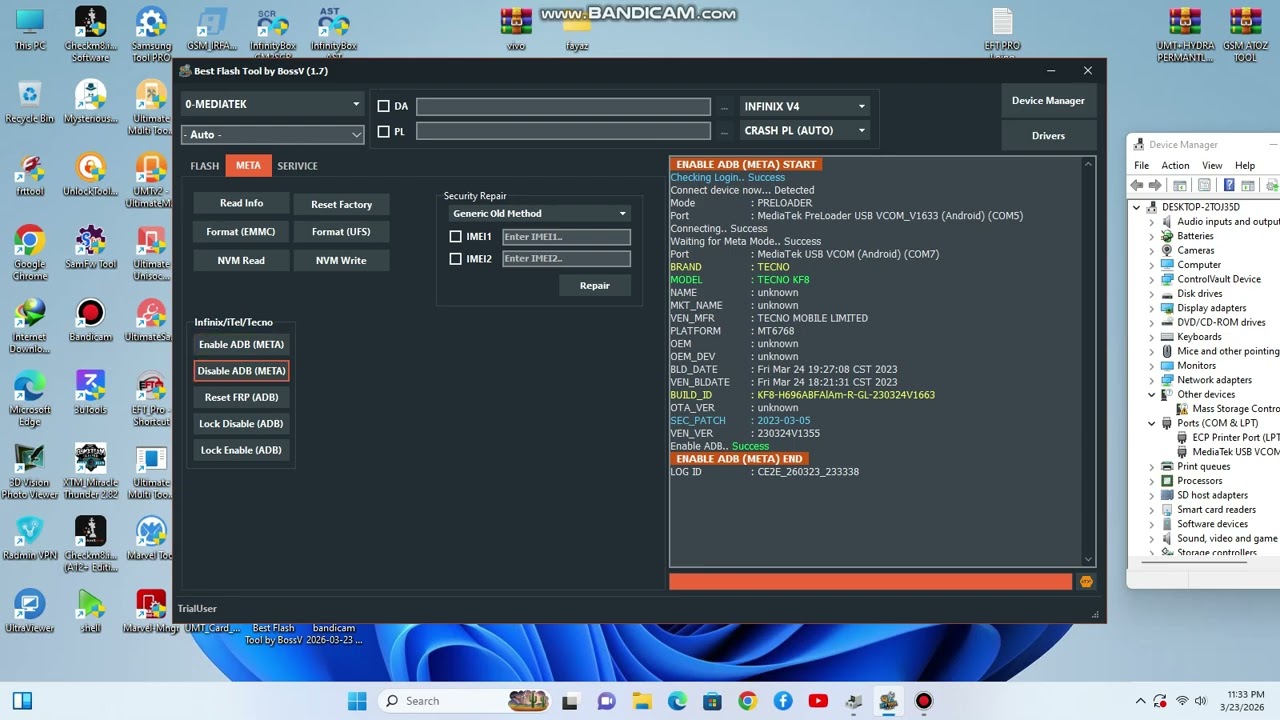This screenshot has width=1280, height=720.
Task: Click the Drivers button
Action: (x=1048, y=136)
